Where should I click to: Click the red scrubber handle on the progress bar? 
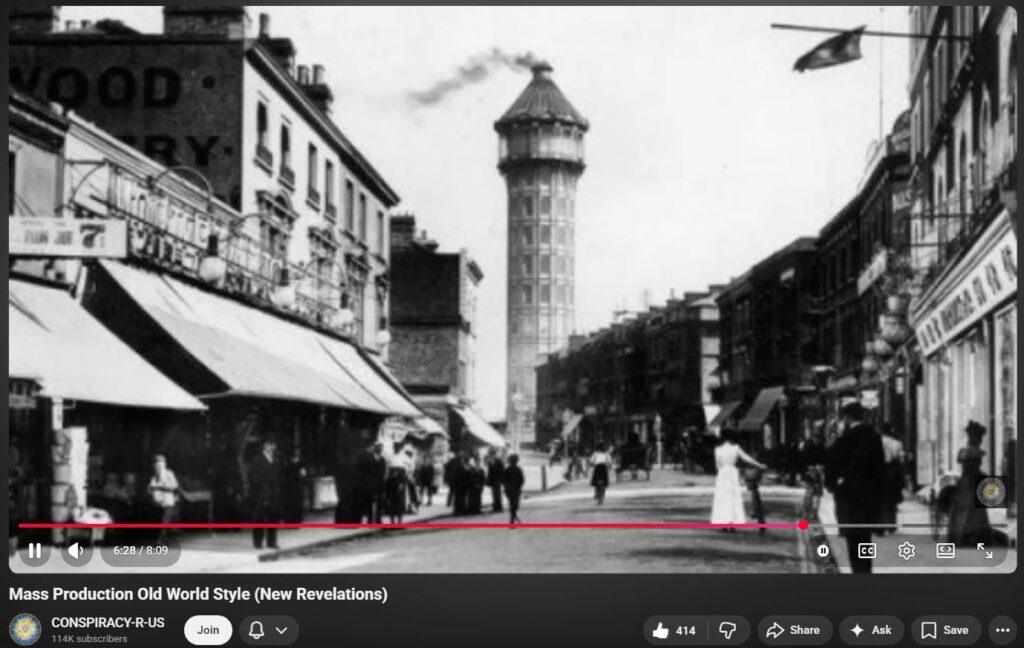(x=802, y=525)
